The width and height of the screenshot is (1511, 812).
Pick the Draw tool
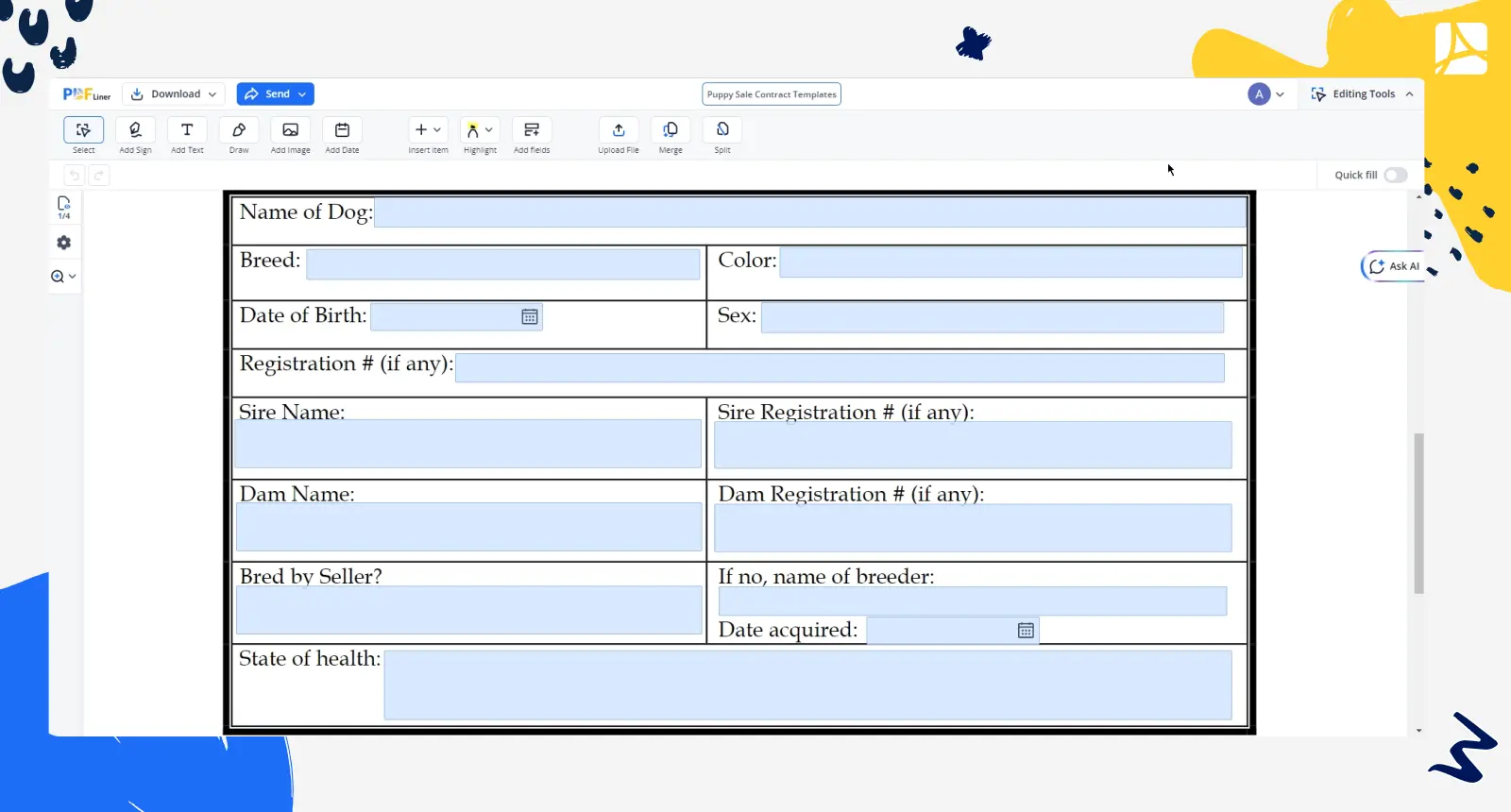239,130
